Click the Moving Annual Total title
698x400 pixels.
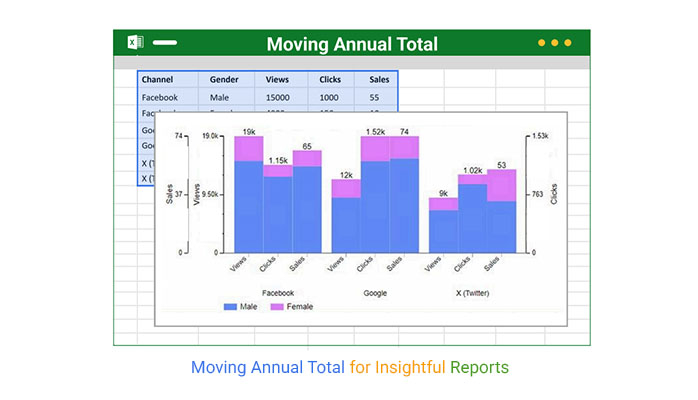click(x=352, y=44)
